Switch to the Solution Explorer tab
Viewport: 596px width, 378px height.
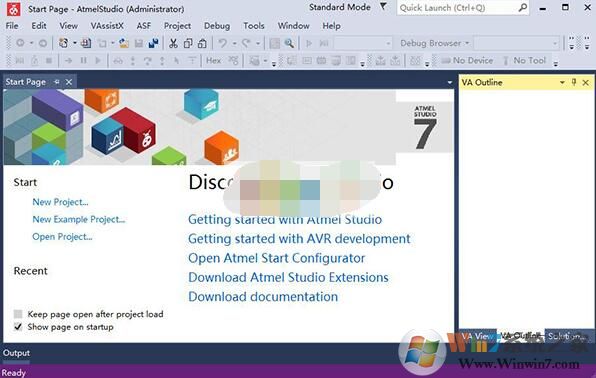tap(567, 336)
